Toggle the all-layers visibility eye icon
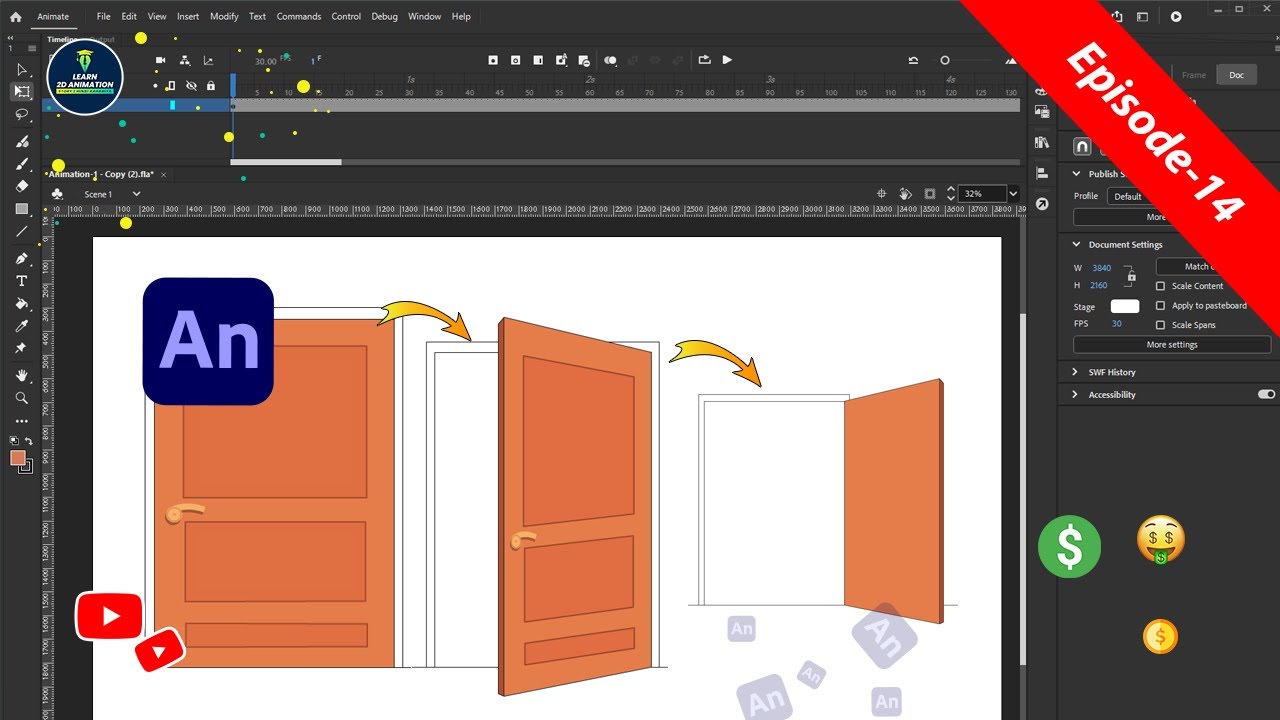 (191, 86)
